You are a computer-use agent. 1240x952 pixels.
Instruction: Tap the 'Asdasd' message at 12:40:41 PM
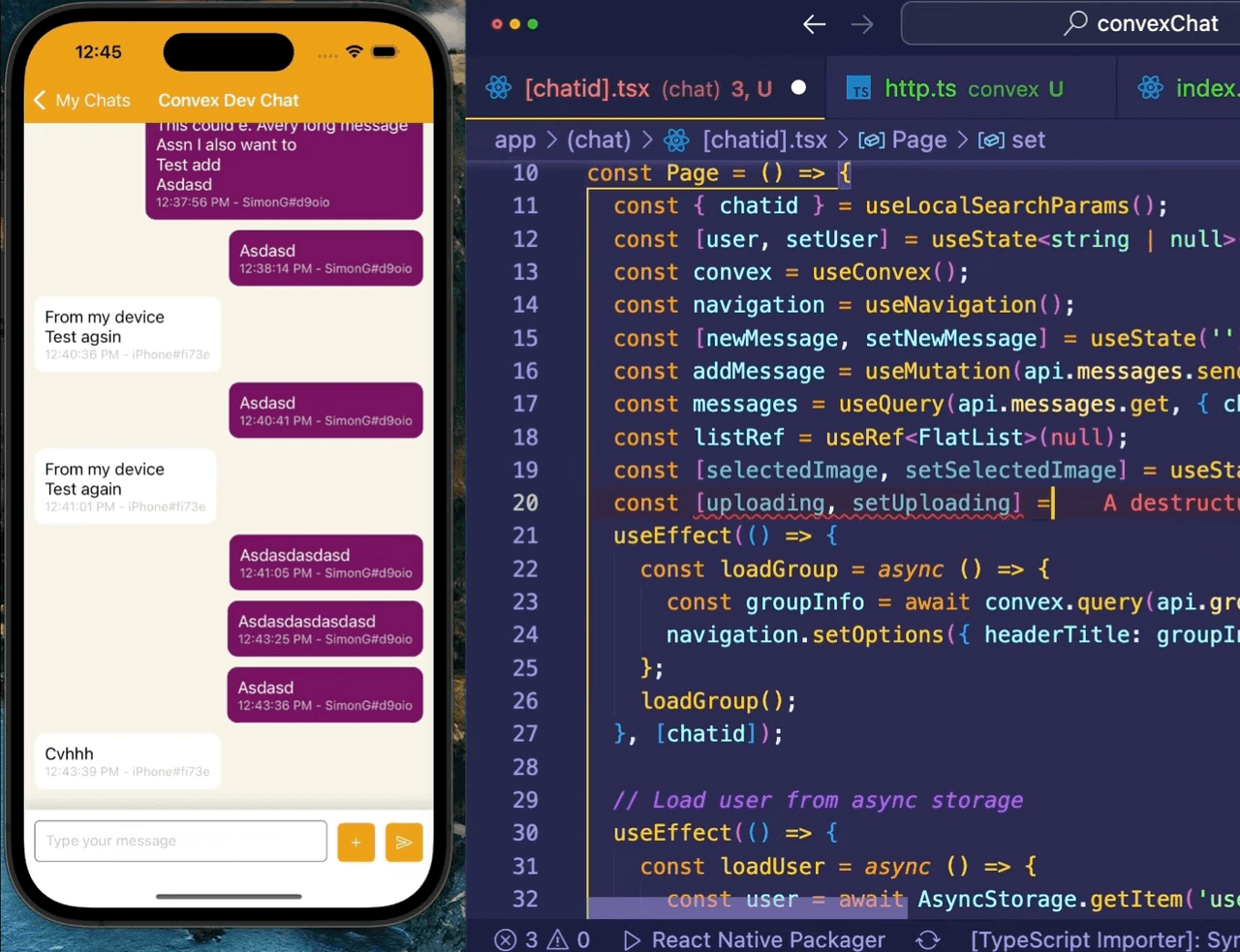[325, 410]
